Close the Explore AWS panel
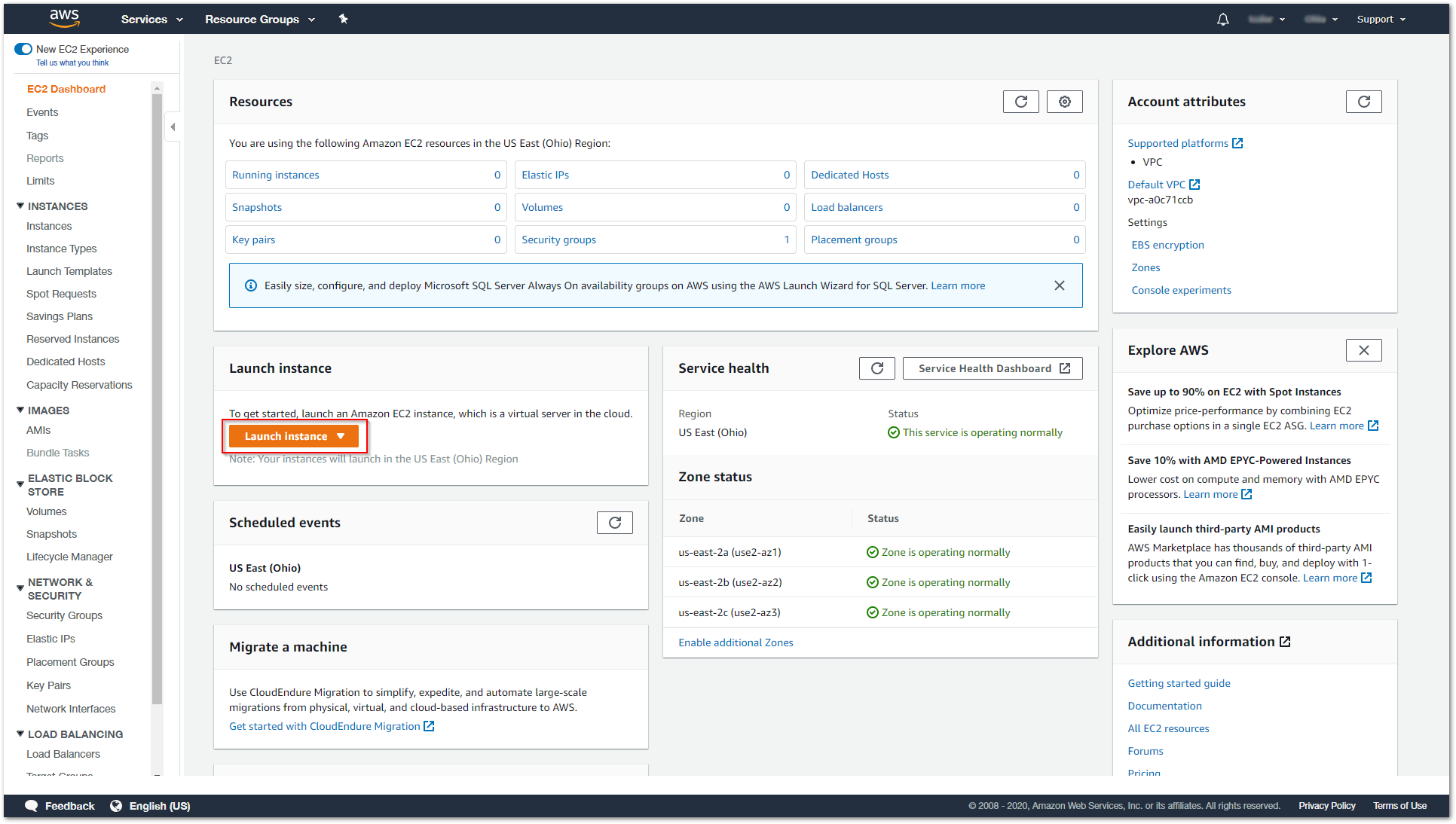The height and width of the screenshot is (824, 1456). tap(1363, 350)
